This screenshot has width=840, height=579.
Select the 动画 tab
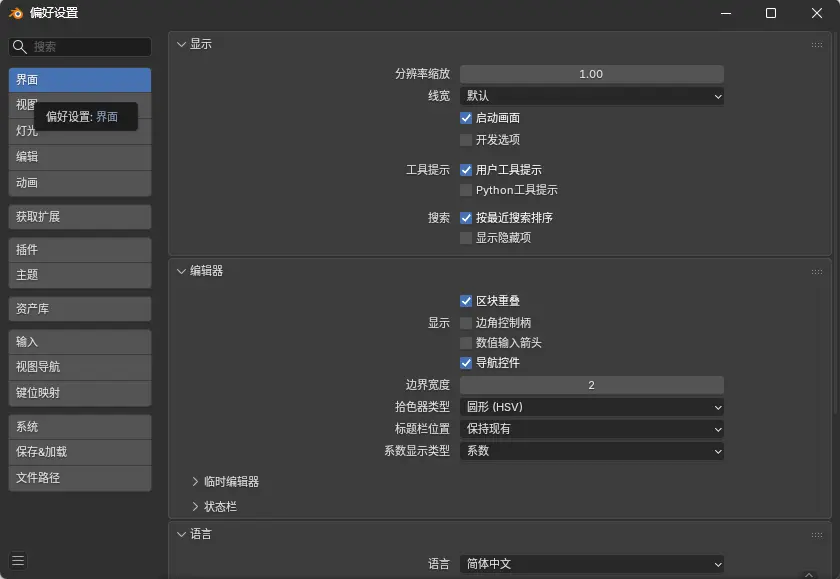click(x=80, y=183)
